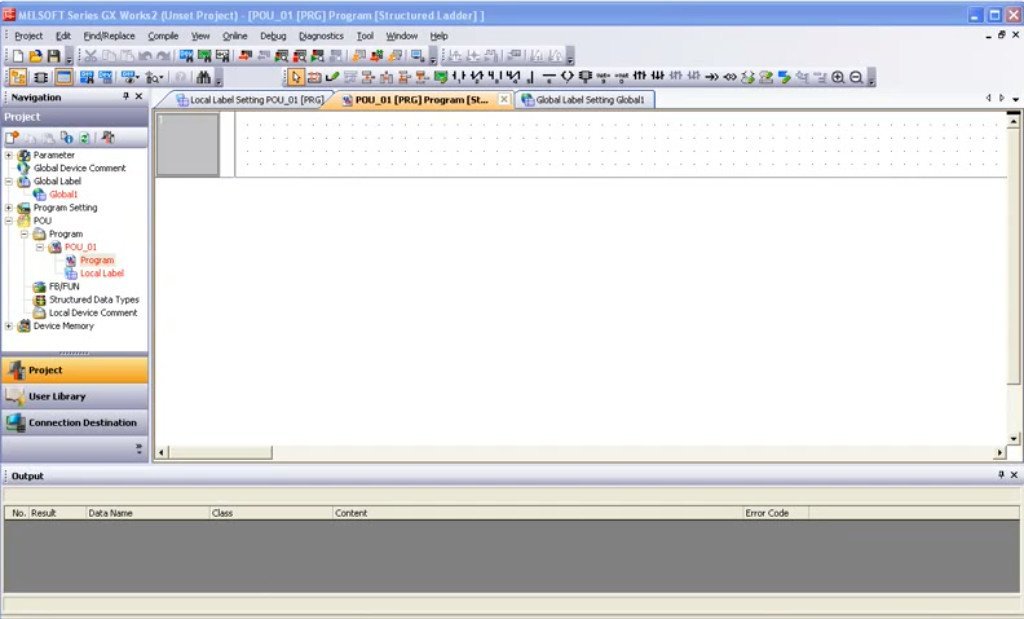Image resolution: width=1024 pixels, height=619 pixels.
Task: Collapse the POU tree node
Action: pos(9,221)
